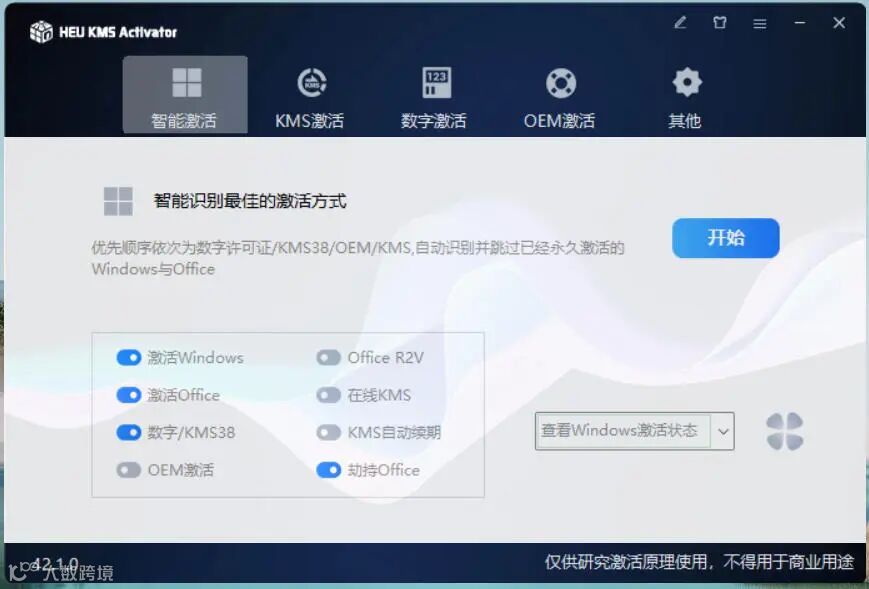869x589 pixels.
Task: Disable the 劫持Office toggle
Action: point(329,470)
